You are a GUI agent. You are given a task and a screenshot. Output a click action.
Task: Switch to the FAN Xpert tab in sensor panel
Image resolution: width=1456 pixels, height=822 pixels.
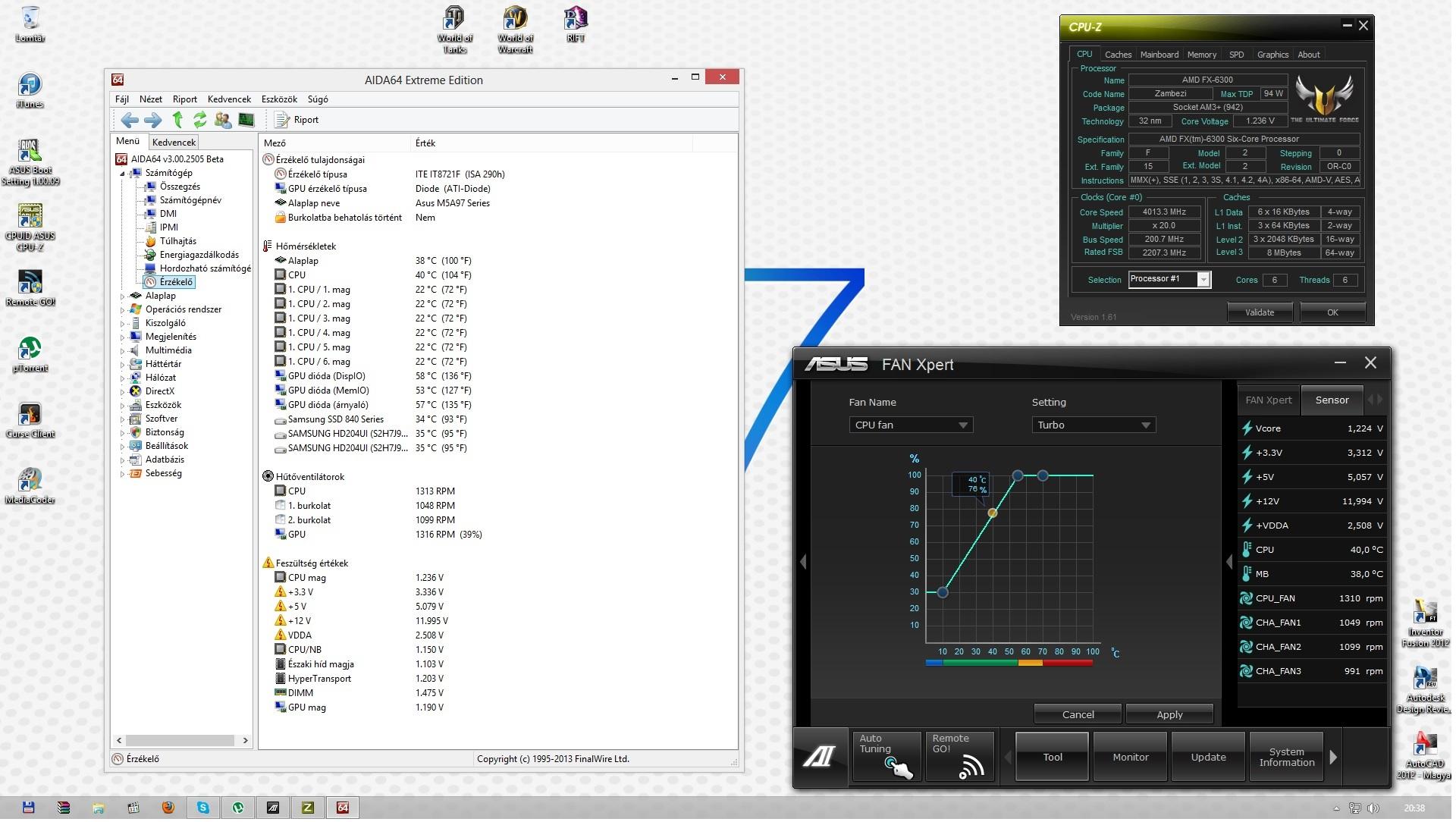(1269, 400)
